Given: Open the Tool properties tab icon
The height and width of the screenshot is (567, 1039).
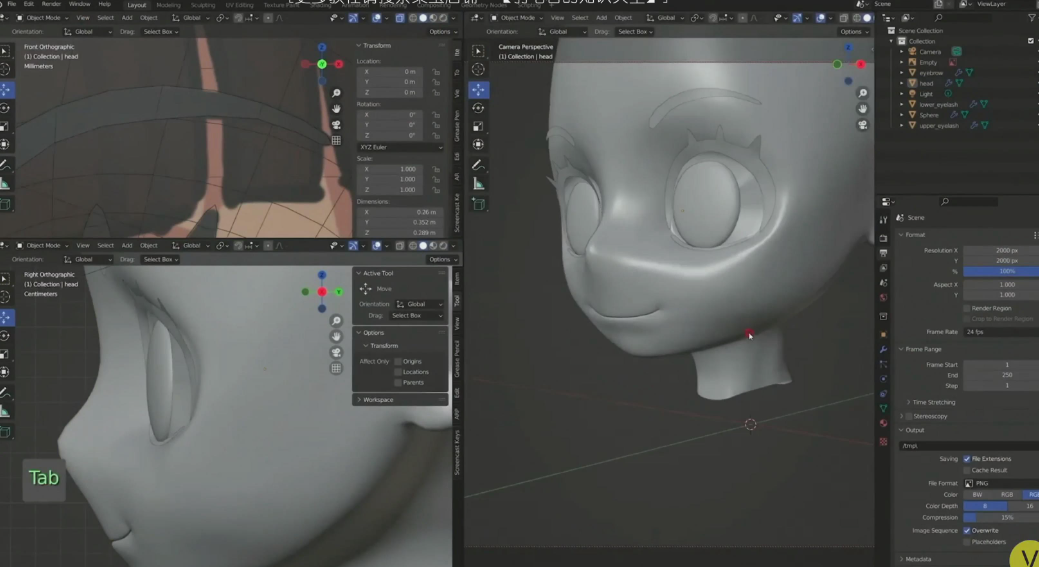Looking at the screenshot, I should [x=883, y=220].
